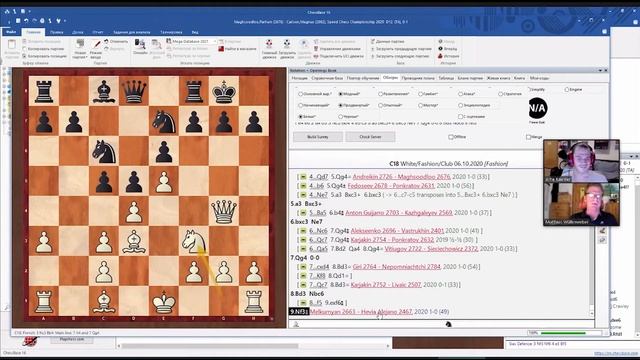
Task: Toggle the Merge checkbox
Action: click(529, 137)
